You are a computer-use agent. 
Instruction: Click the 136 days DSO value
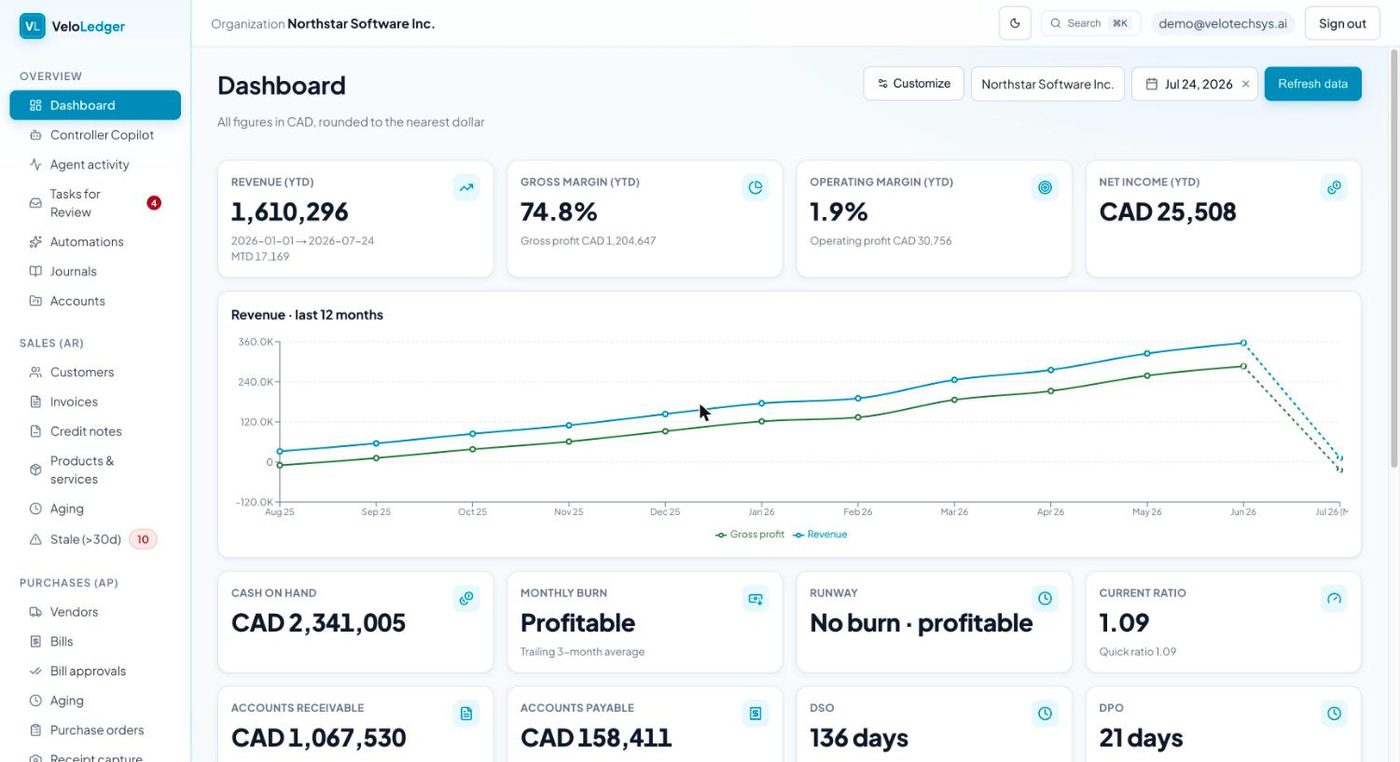859,738
